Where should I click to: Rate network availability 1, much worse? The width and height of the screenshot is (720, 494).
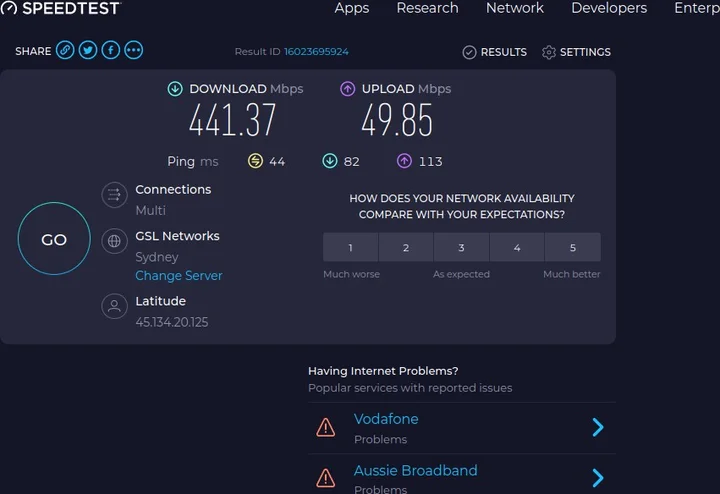(350, 247)
